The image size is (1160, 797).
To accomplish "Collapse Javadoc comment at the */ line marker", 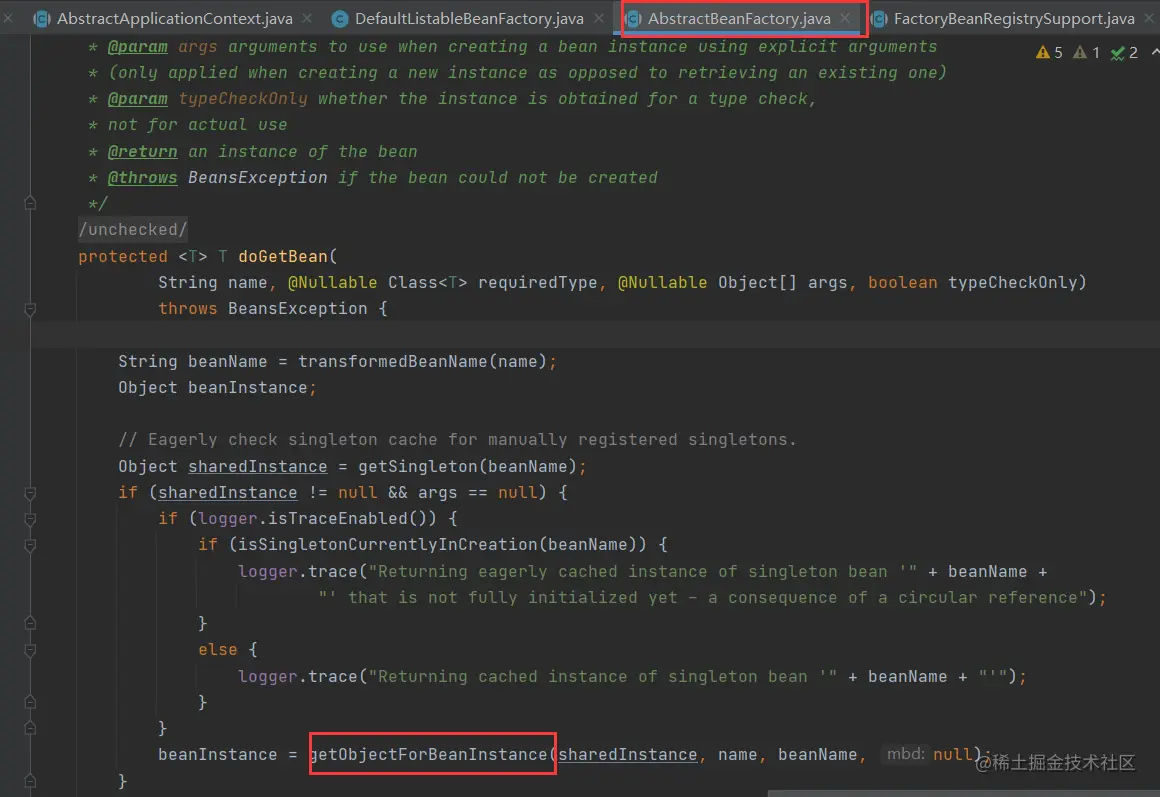I will (x=30, y=203).
